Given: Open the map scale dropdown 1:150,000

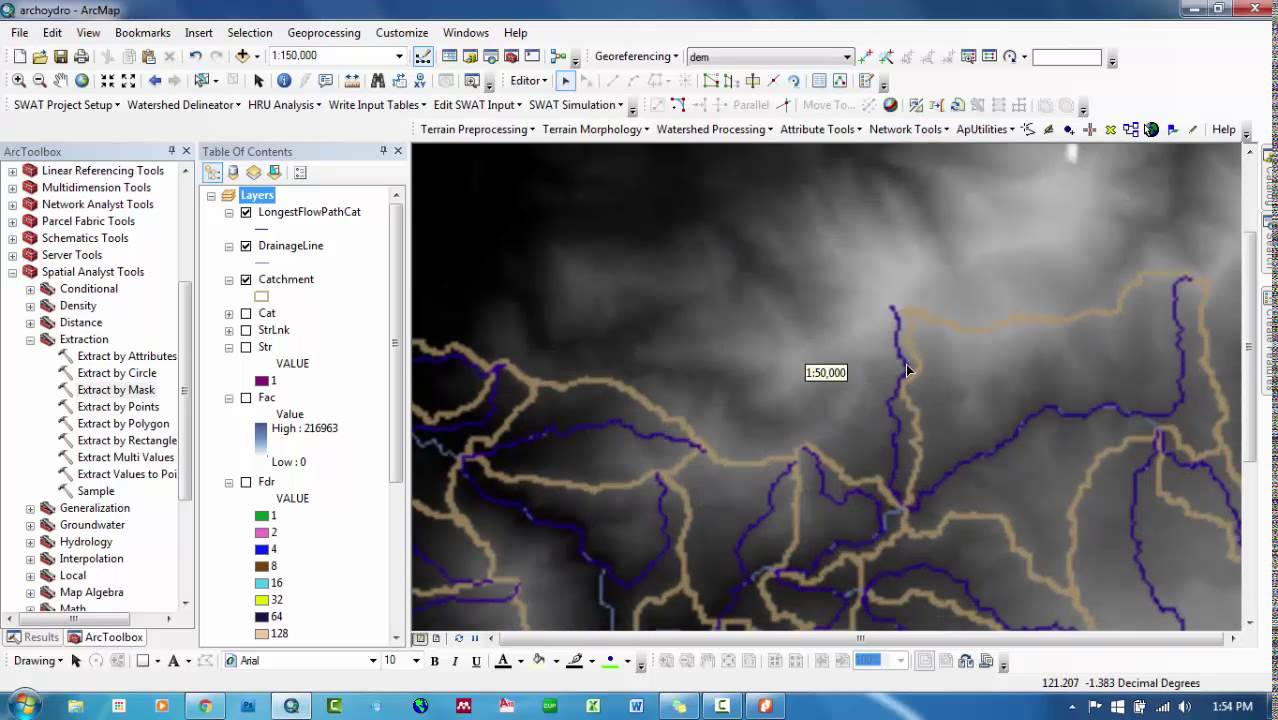Looking at the screenshot, I should 399,56.
